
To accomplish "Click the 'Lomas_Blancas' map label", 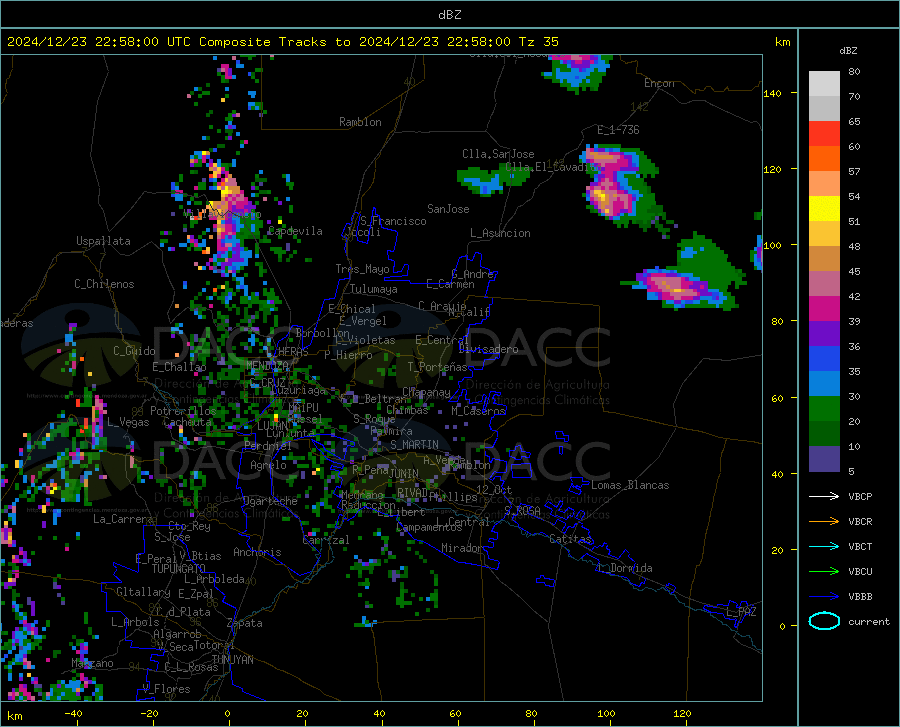I will 630,485.
